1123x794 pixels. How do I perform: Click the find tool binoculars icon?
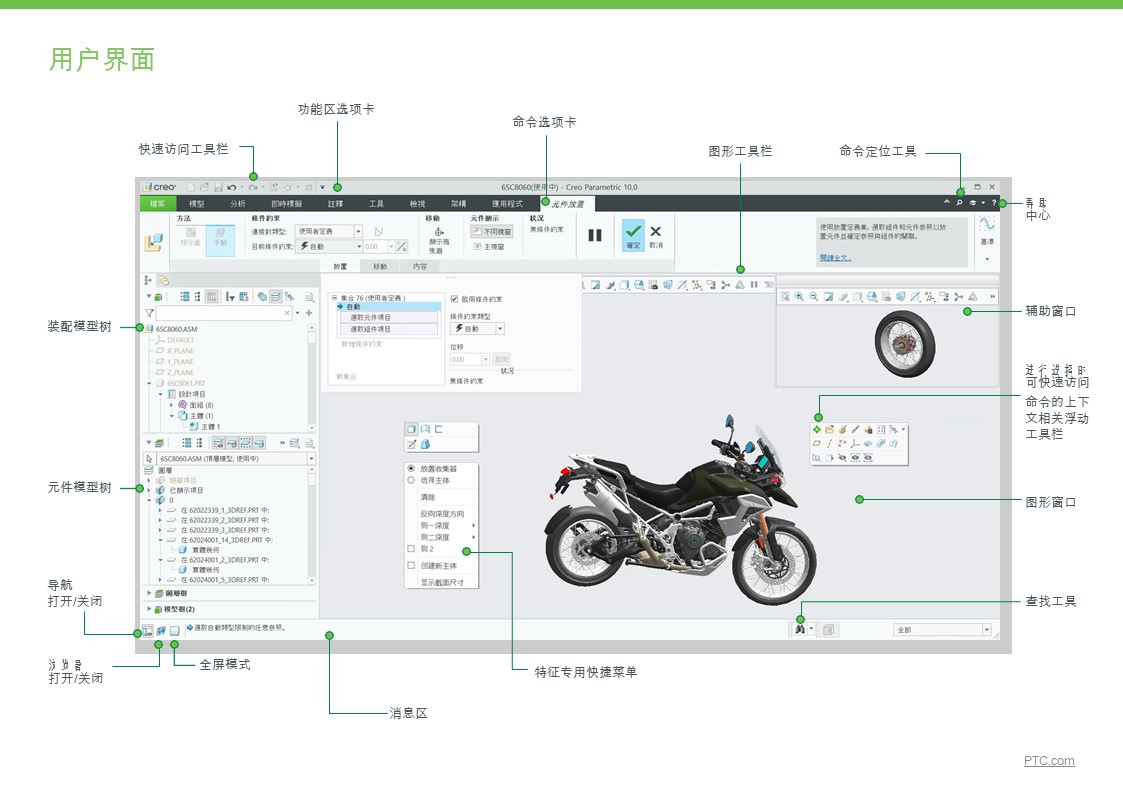point(800,629)
